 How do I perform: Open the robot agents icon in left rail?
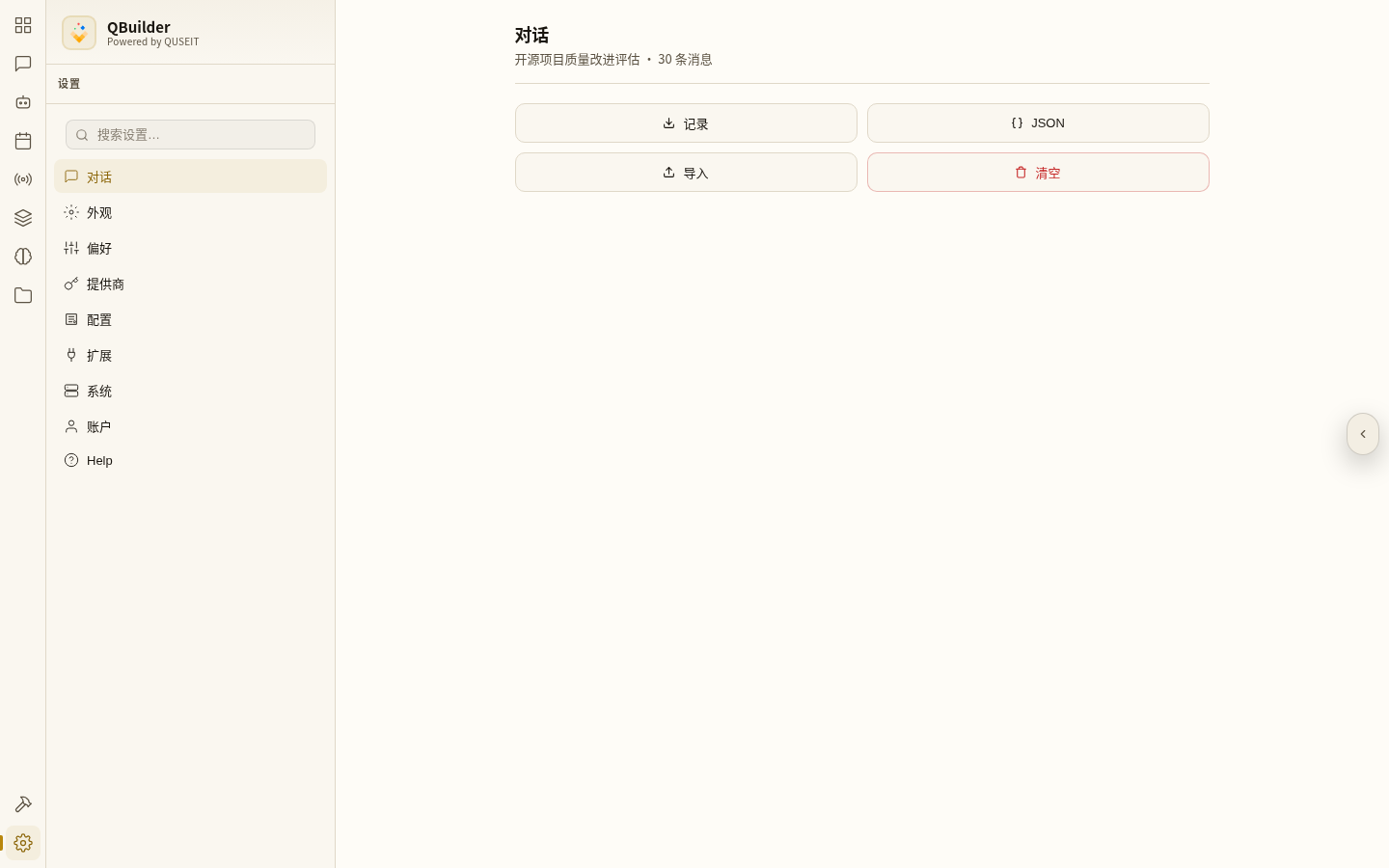click(23, 102)
